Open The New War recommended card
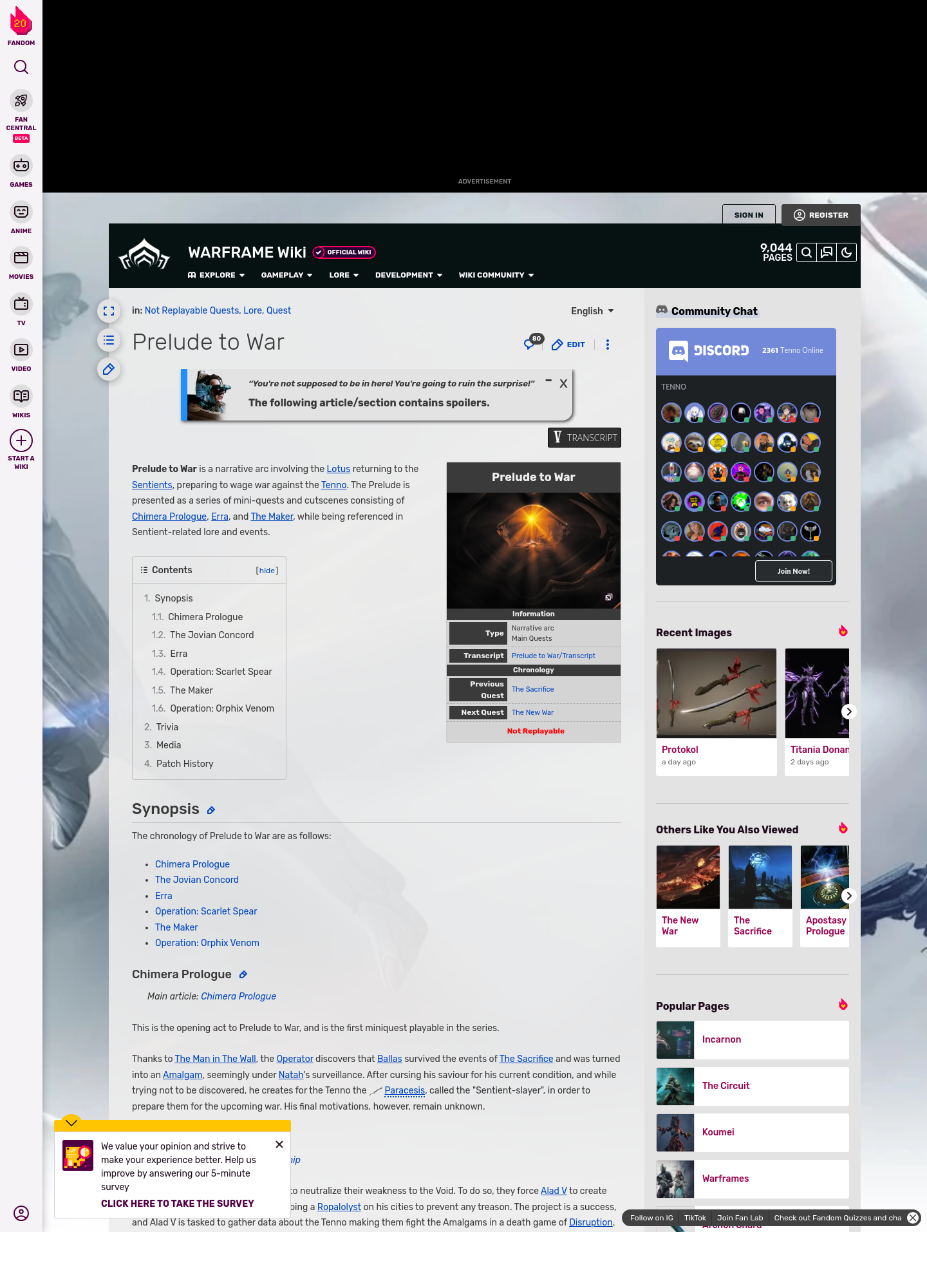Viewport: 927px width, 1288px height. pyautogui.click(x=688, y=896)
